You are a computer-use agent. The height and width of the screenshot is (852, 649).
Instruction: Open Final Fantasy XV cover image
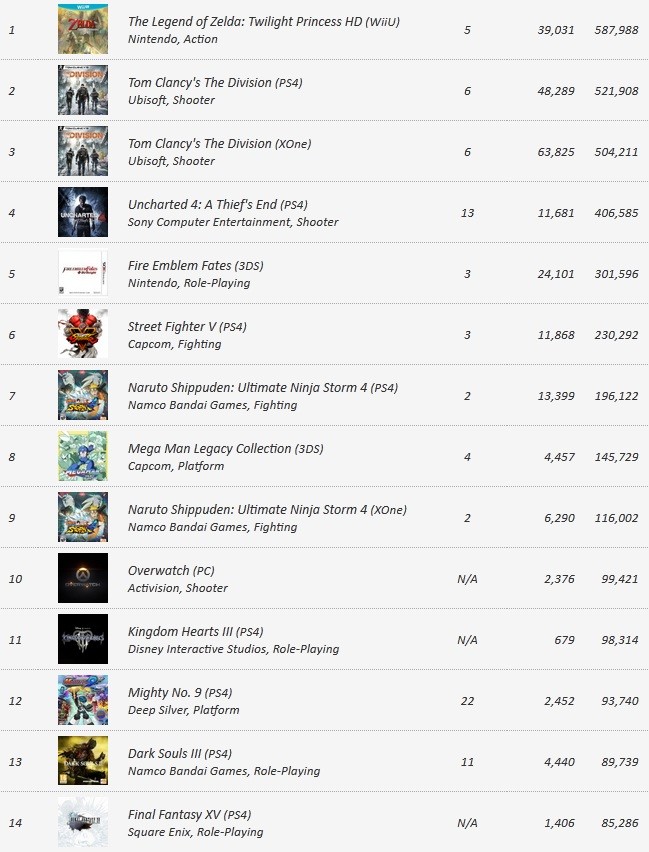83,822
